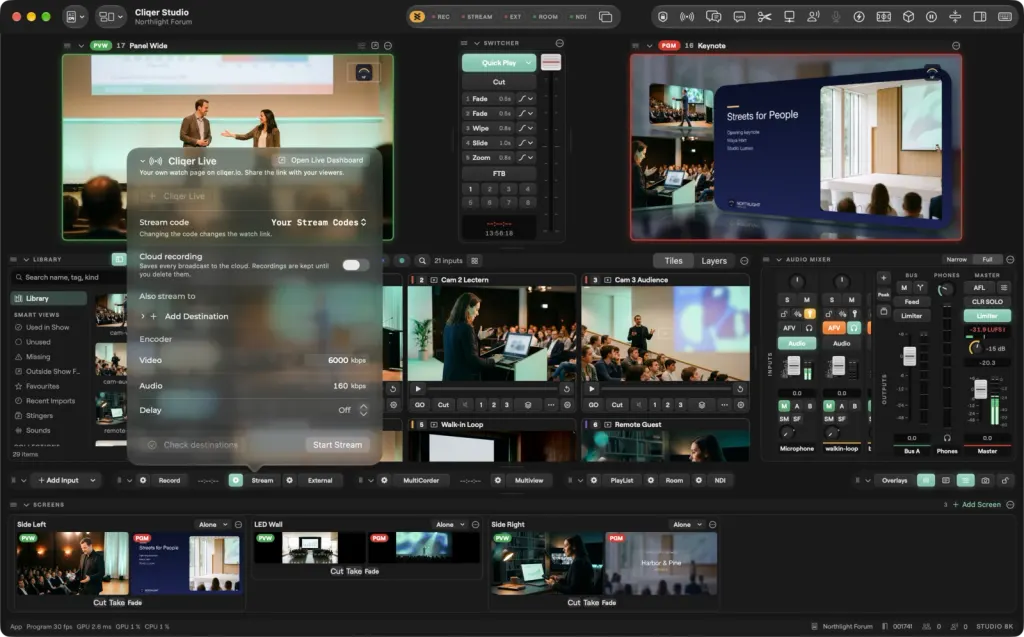The width and height of the screenshot is (1024, 637).
Task: Switch to the Layers tab
Action: 714,261
